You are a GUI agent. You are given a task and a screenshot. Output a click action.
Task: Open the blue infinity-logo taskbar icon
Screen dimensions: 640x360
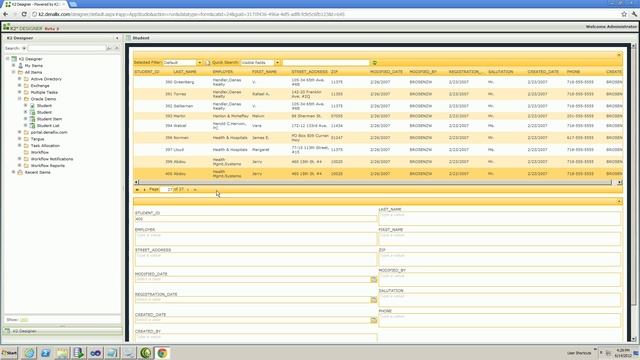tap(96, 353)
